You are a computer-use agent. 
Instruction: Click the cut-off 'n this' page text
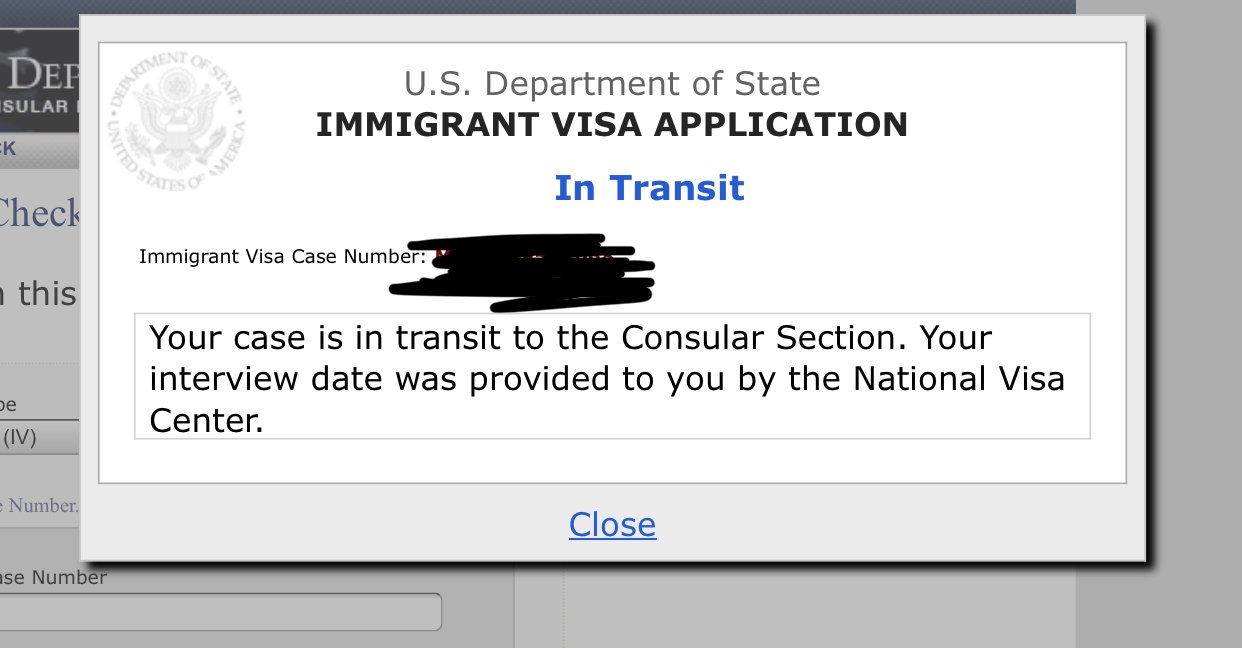(x=40, y=294)
